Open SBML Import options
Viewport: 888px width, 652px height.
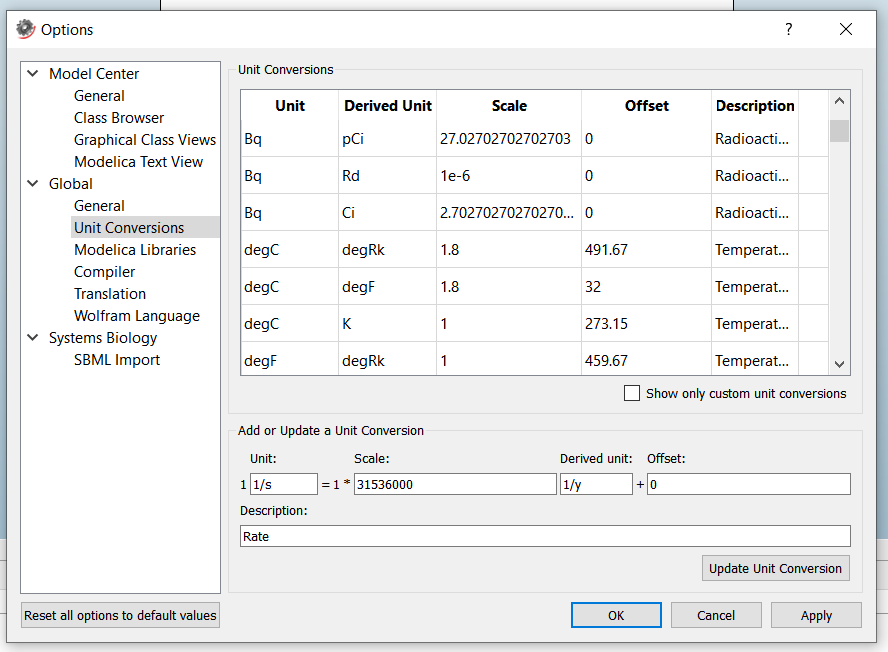coord(117,360)
